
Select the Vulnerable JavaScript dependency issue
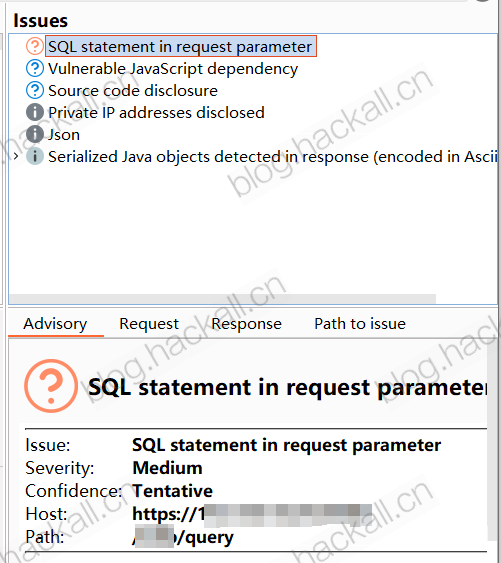click(x=173, y=69)
